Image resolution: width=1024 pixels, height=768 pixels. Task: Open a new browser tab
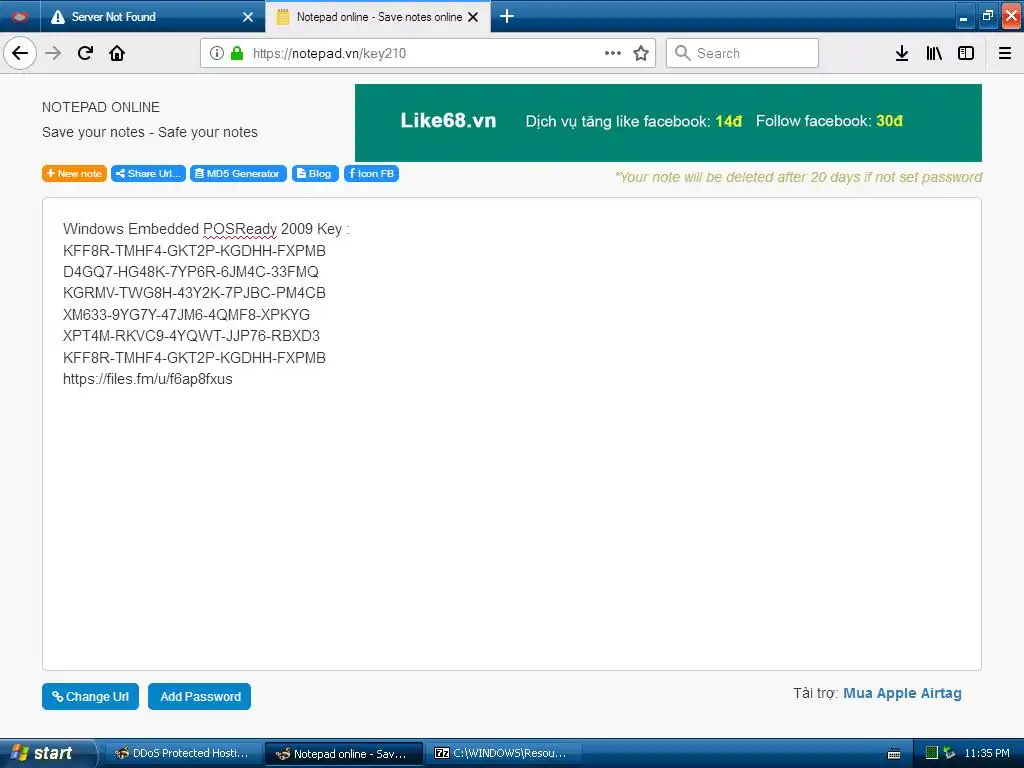point(507,16)
